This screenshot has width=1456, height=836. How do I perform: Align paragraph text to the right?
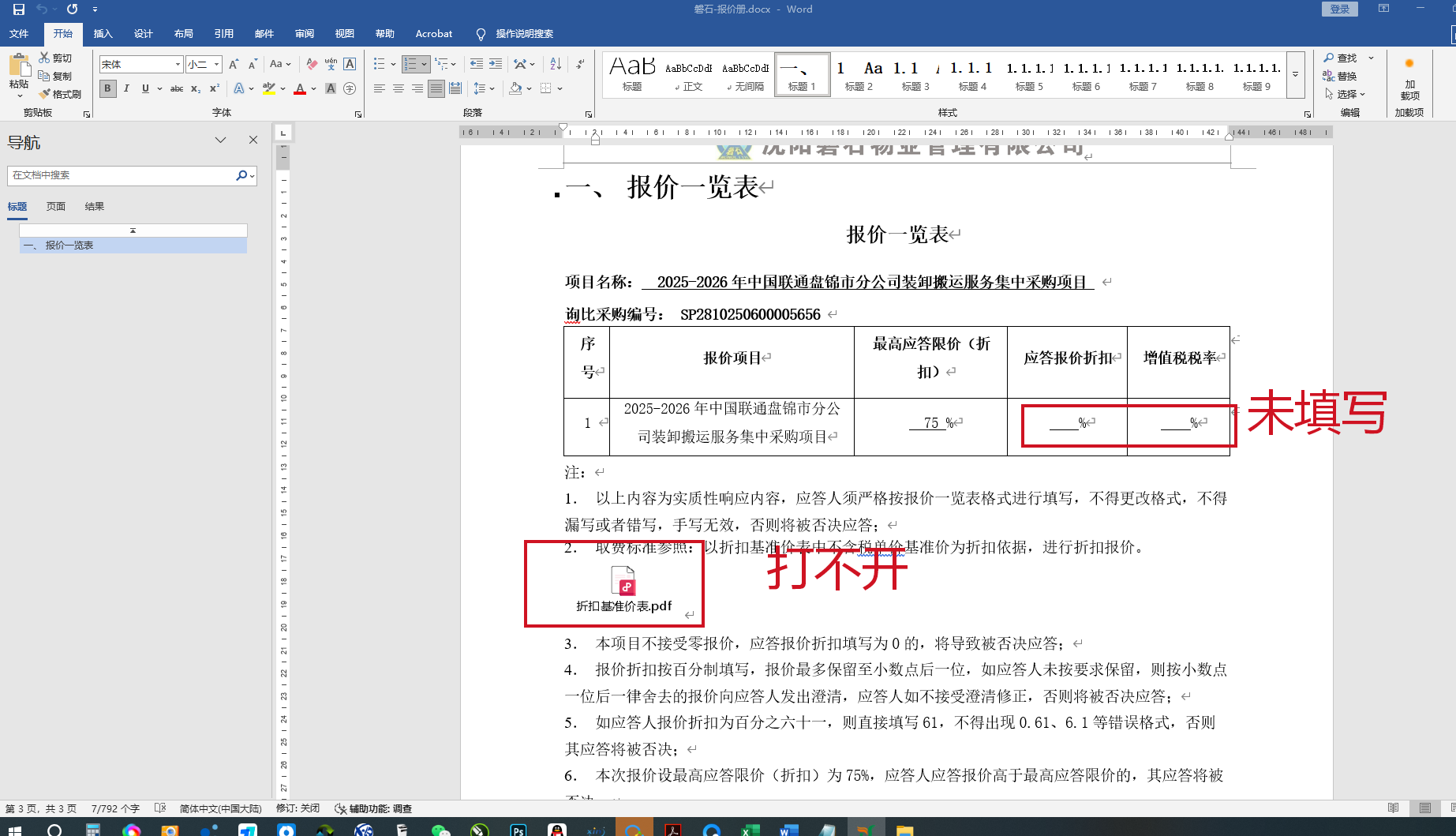click(417, 88)
